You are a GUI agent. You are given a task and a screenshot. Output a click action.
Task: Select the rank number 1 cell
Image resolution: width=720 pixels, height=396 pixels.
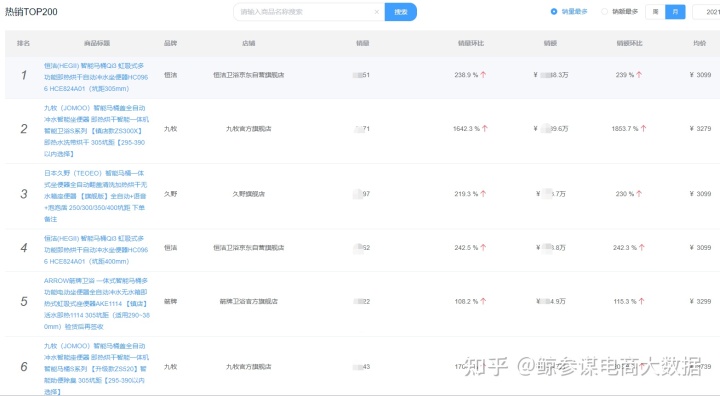pos(24,75)
